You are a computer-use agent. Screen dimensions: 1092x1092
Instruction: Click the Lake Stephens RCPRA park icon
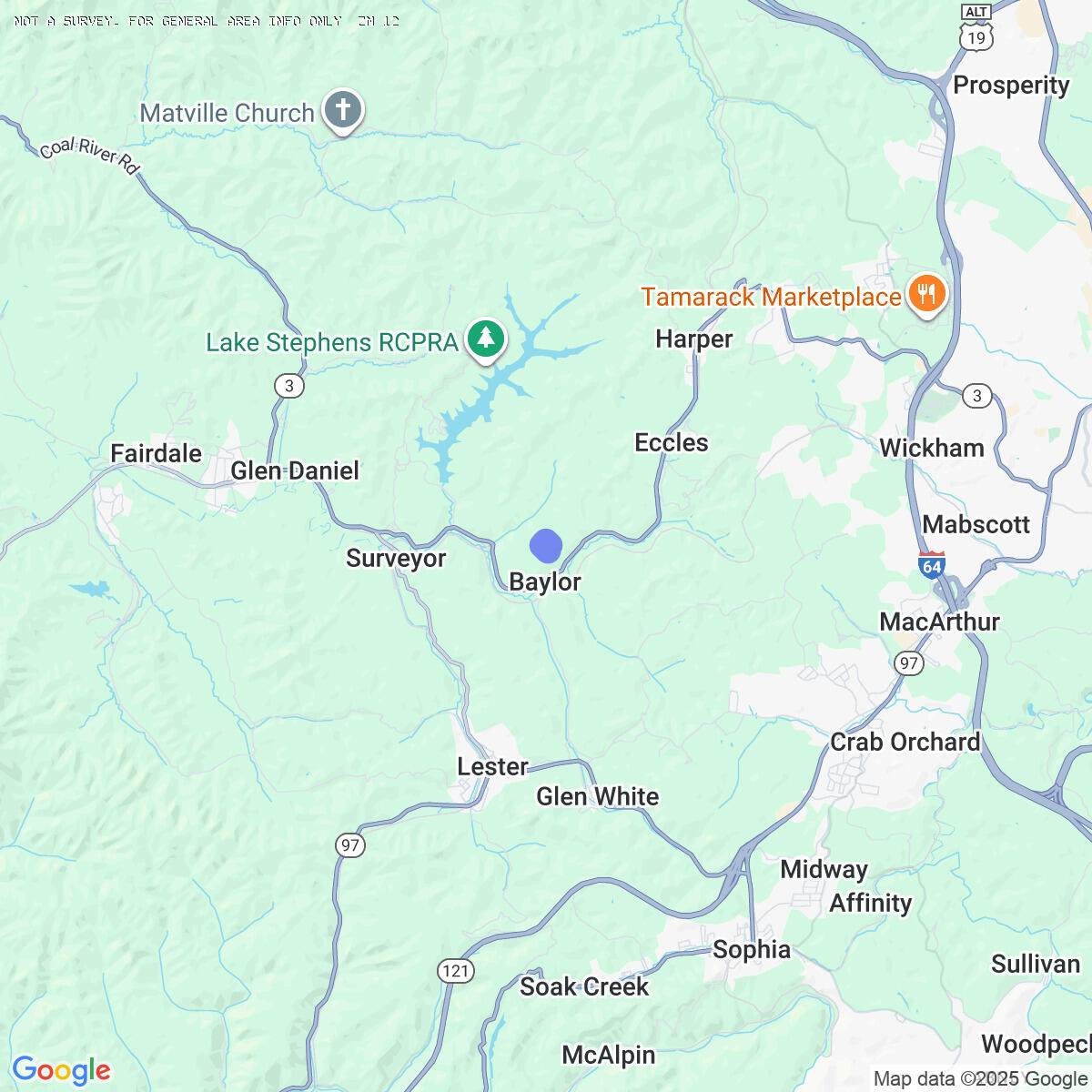pos(487,340)
